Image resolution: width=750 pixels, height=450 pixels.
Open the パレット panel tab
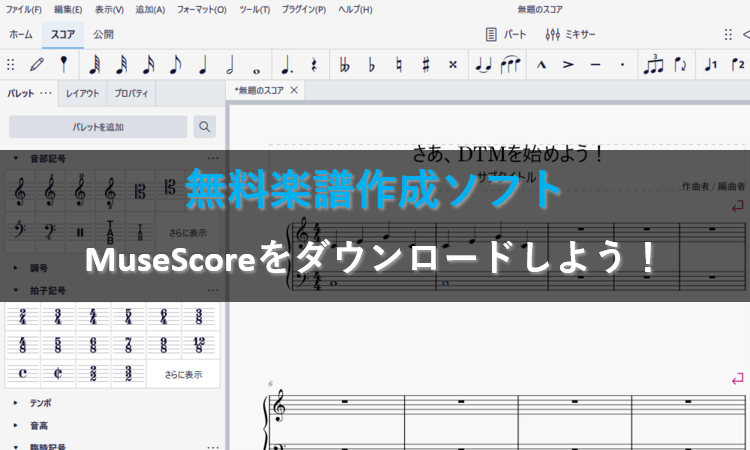point(21,93)
